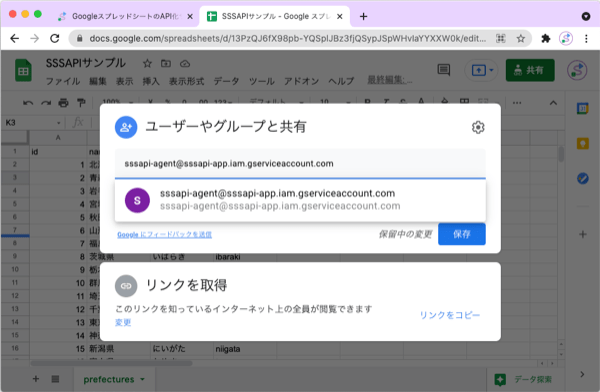Image resolution: width=600 pixels, height=392 pixels.
Task: Click the Chrome profile avatar icon
Action: [x=566, y=38]
